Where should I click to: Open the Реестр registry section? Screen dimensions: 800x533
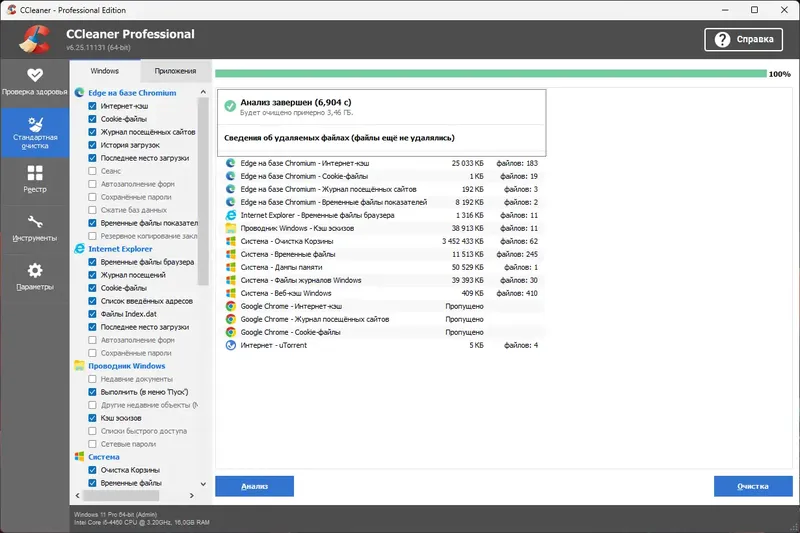click(x=34, y=179)
